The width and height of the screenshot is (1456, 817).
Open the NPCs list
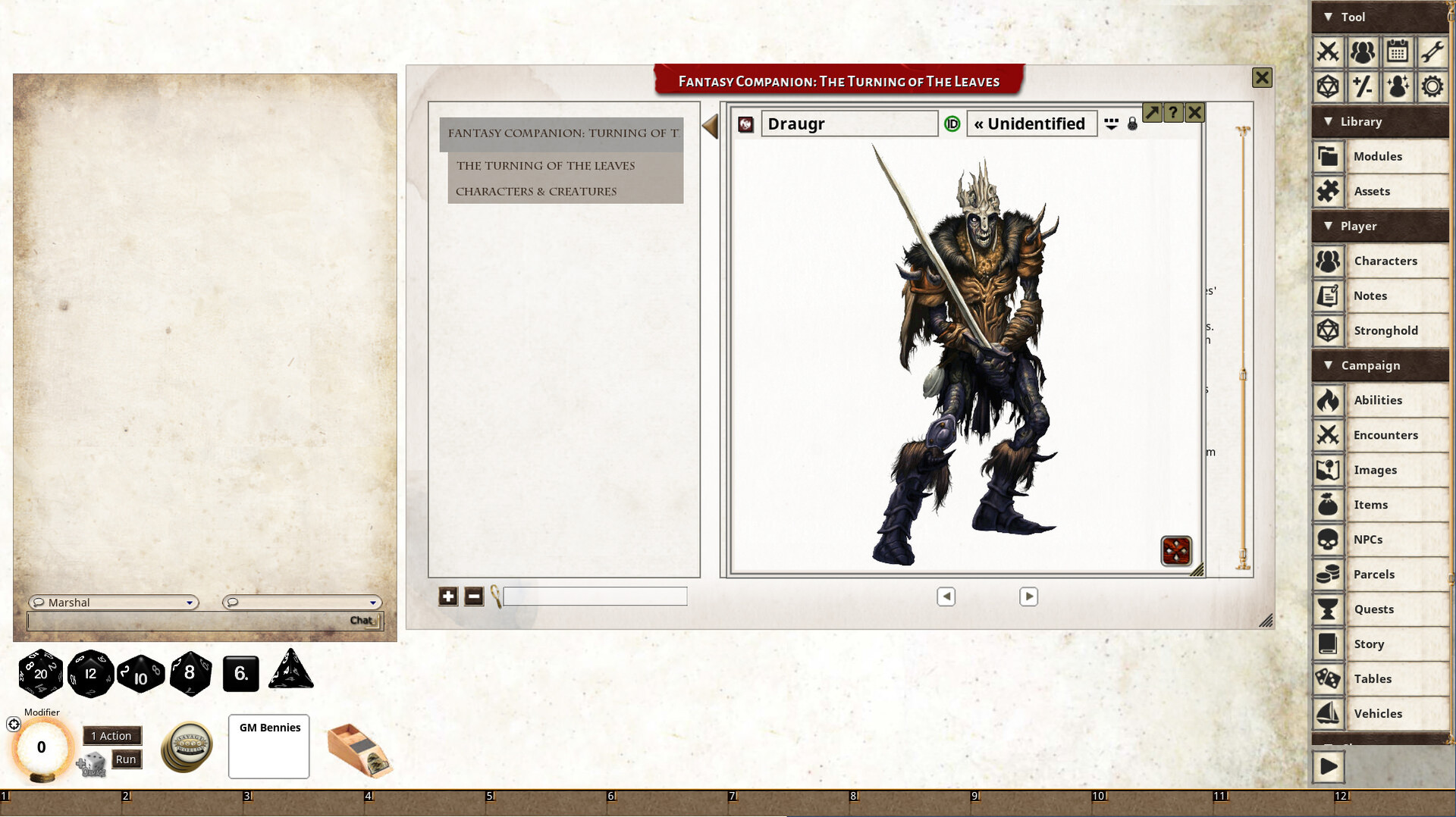click(1379, 540)
